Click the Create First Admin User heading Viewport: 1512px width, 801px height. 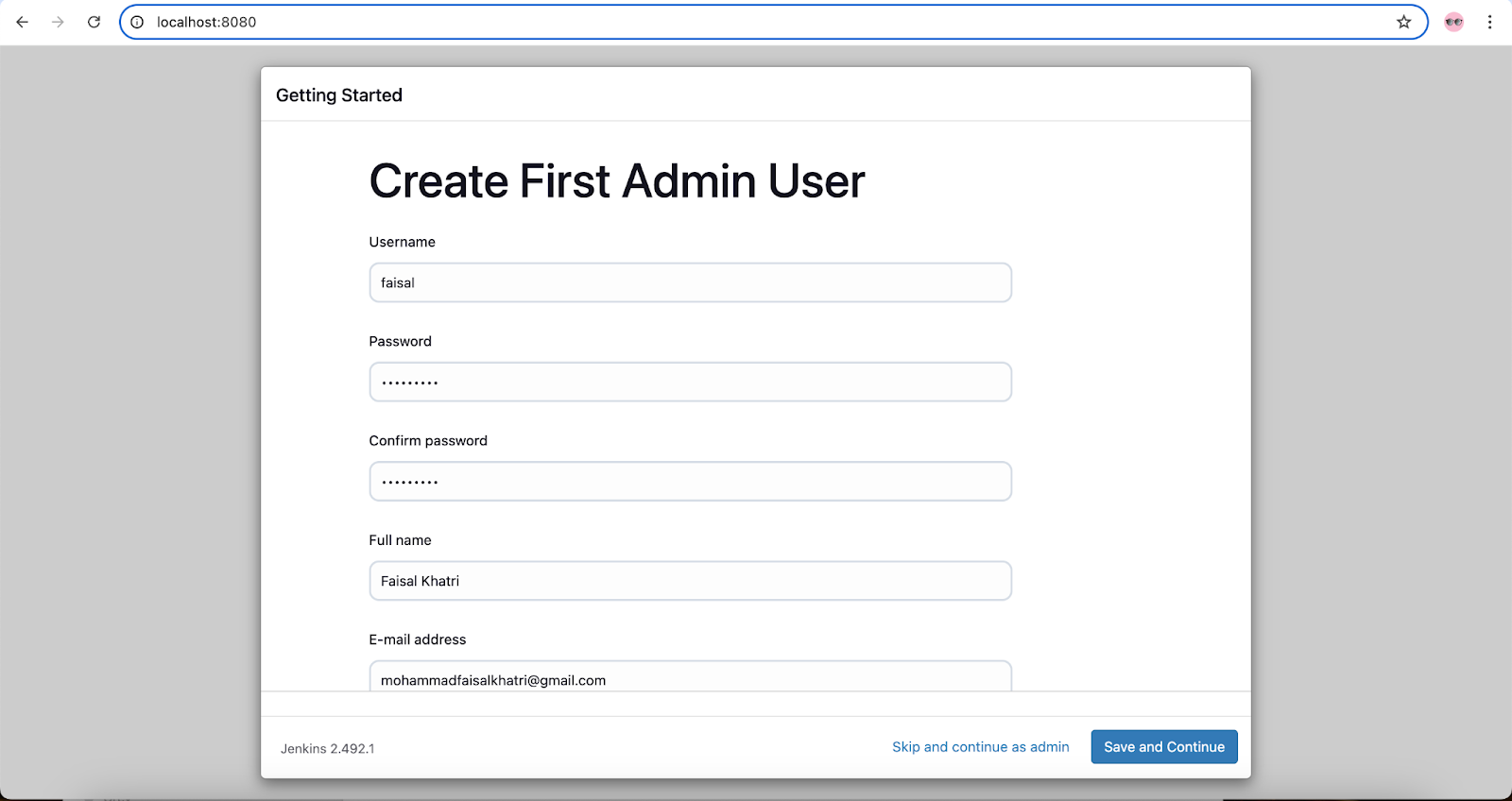(617, 180)
